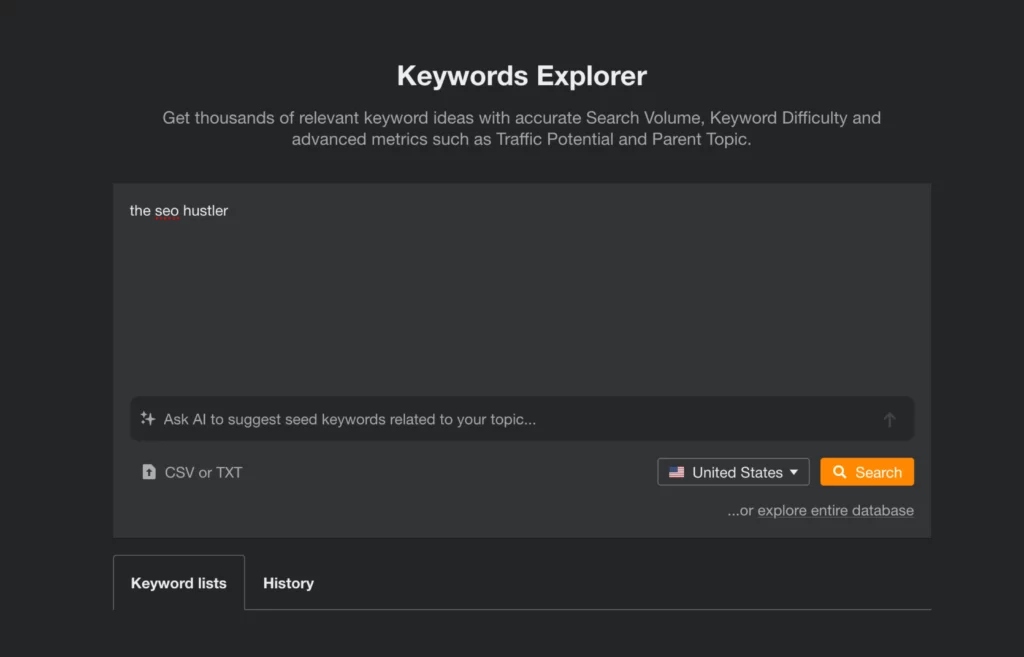Place cursor at end of "the seo hustler"
This screenshot has width=1024, height=657.
click(x=229, y=211)
